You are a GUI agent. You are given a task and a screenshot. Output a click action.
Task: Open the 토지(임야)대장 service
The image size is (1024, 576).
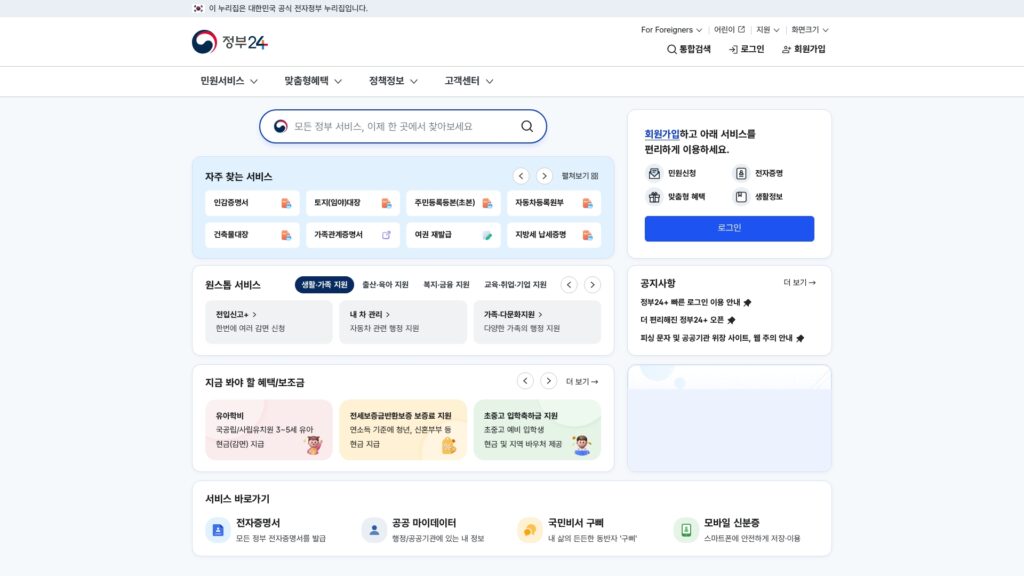pos(353,203)
